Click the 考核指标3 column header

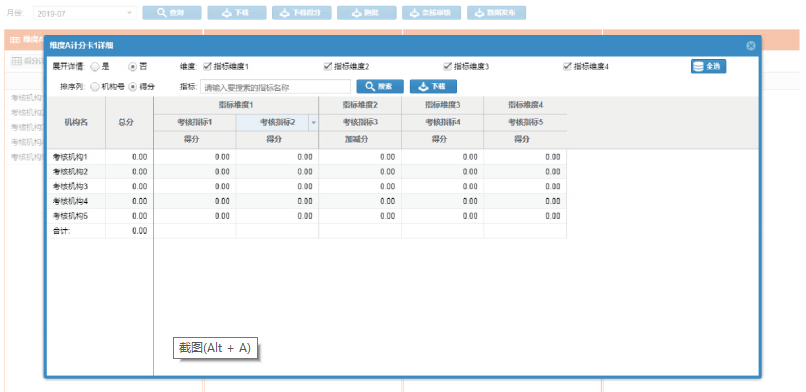tap(360, 123)
